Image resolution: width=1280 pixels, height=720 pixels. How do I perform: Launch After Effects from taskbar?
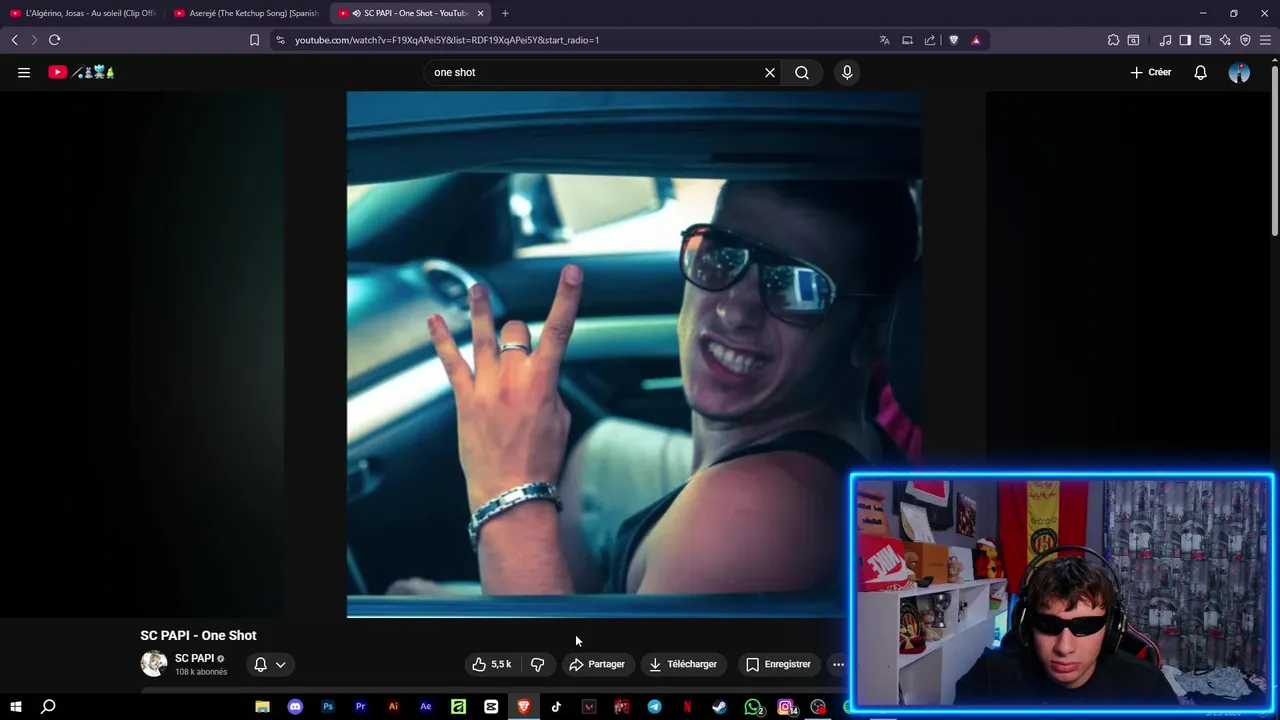(x=426, y=707)
